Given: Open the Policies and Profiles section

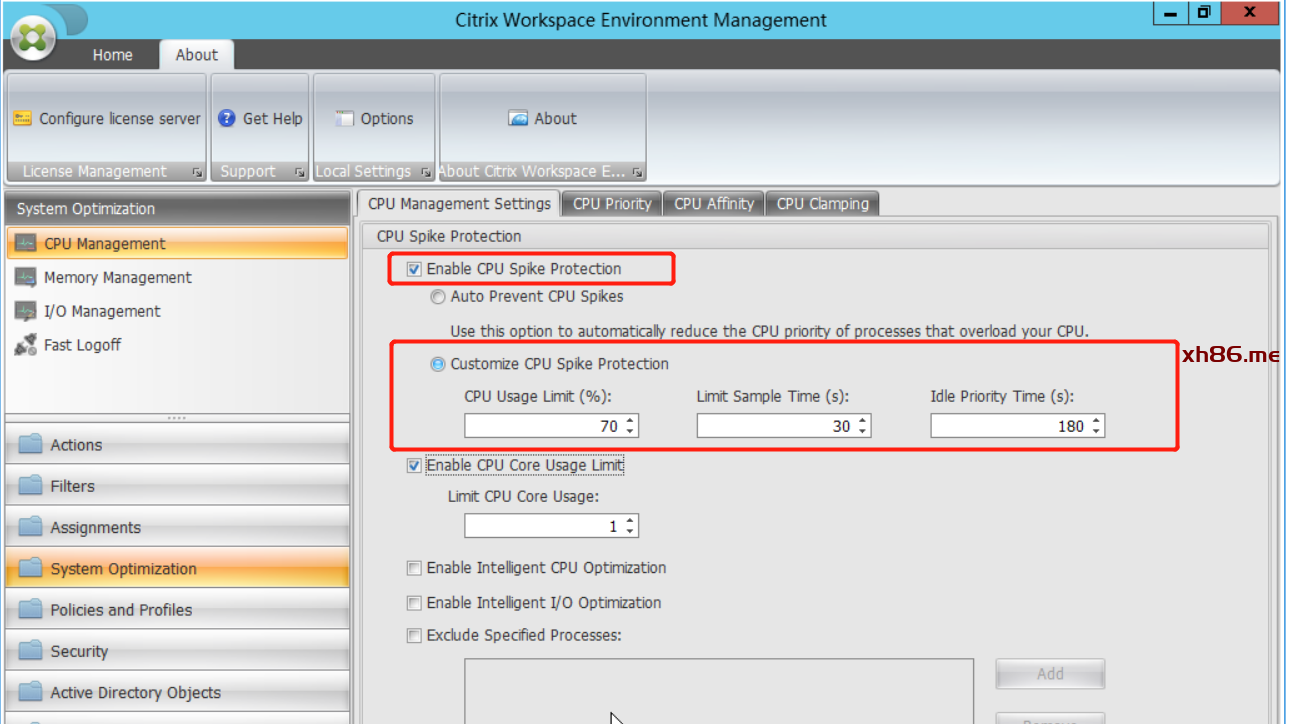Looking at the screenshot, I should (x=121, y=610).
